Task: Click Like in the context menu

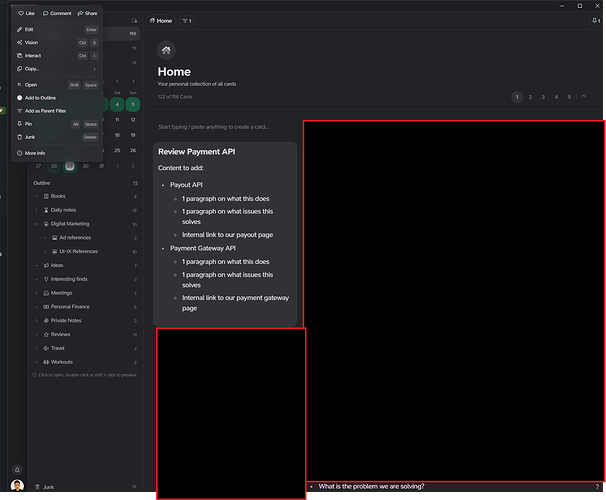Action: 26,13
